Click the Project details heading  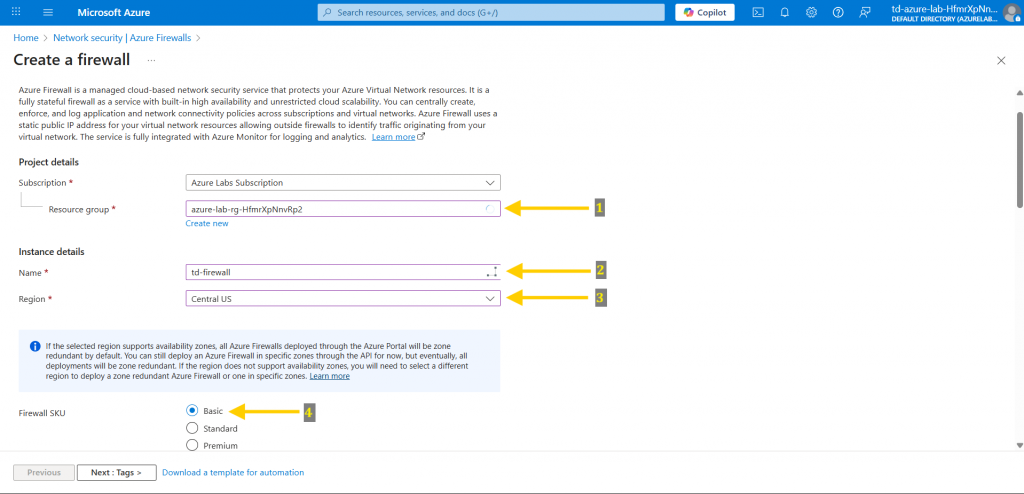pyautogui.click(x=49, y=162)
